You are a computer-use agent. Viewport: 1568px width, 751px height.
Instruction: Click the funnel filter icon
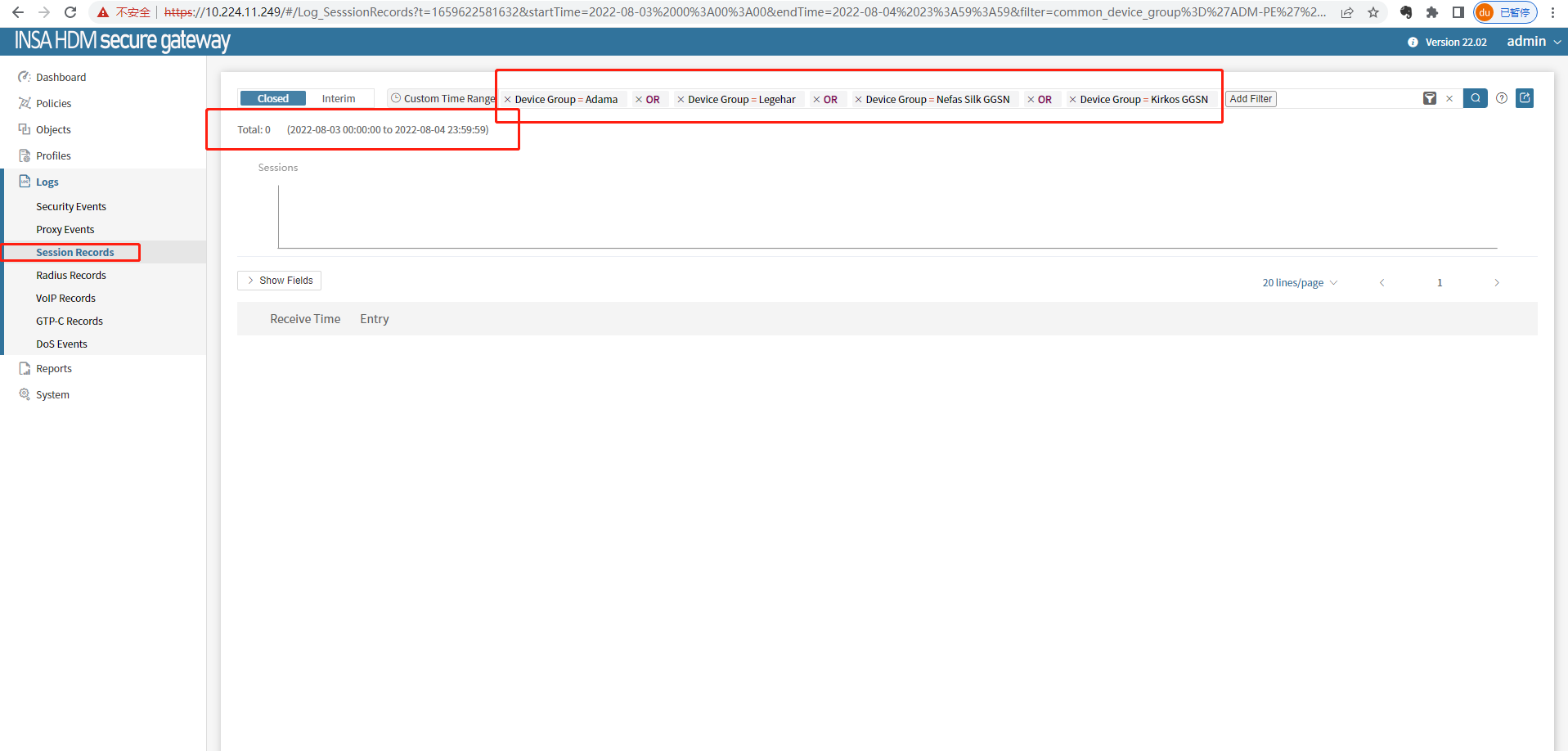(x=1429, y=99)
